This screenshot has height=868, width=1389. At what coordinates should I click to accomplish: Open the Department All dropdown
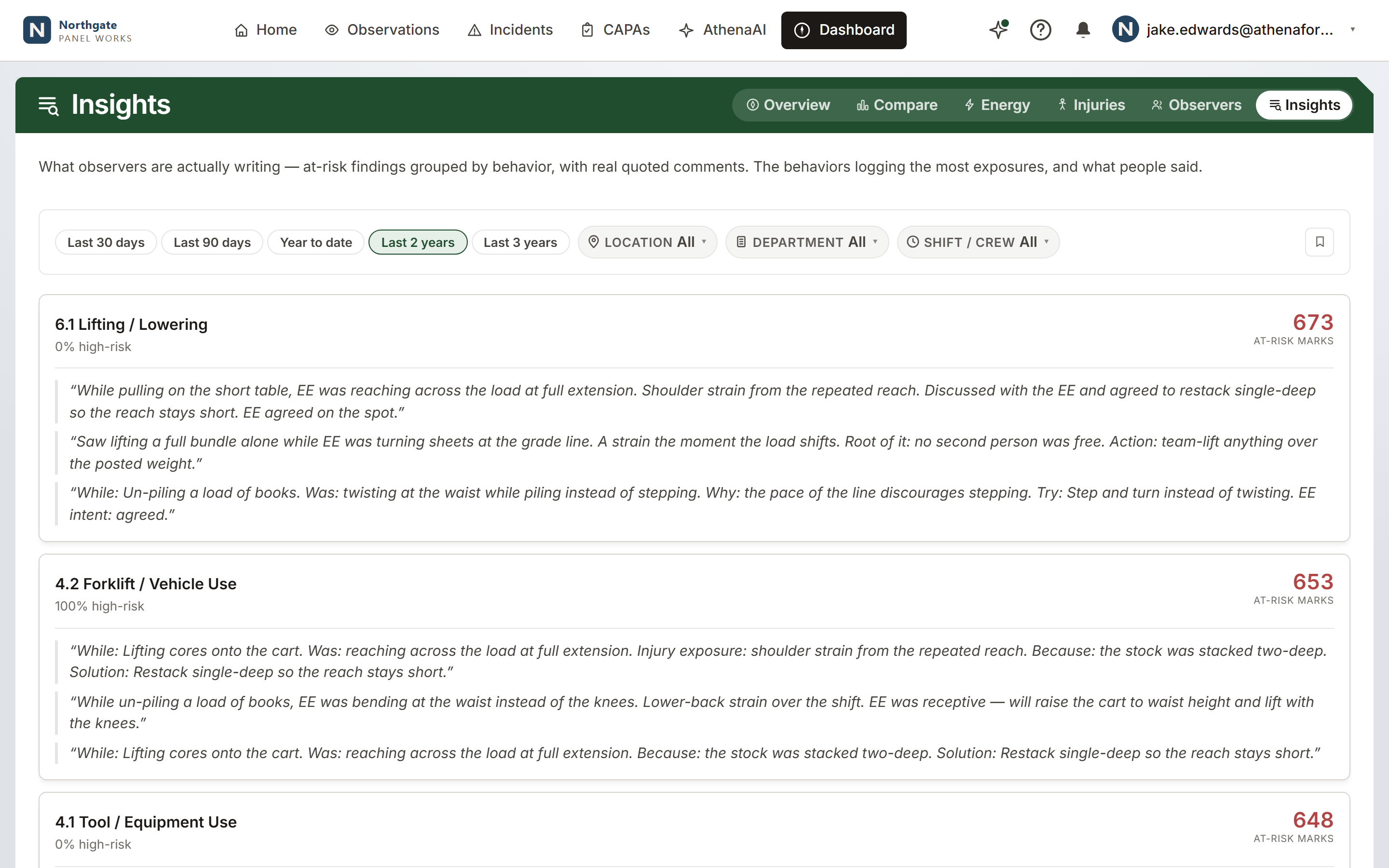click(x=807, y=242)
